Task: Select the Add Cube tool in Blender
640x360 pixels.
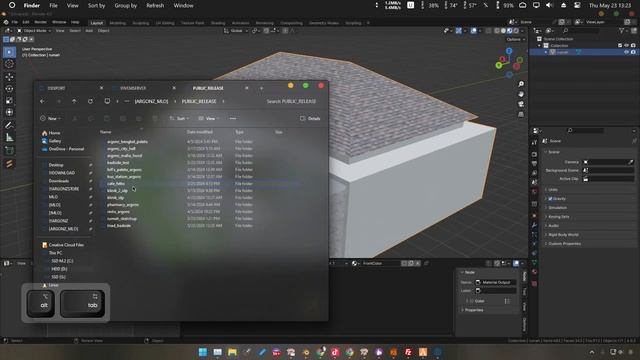Action: tap(9, 151)
